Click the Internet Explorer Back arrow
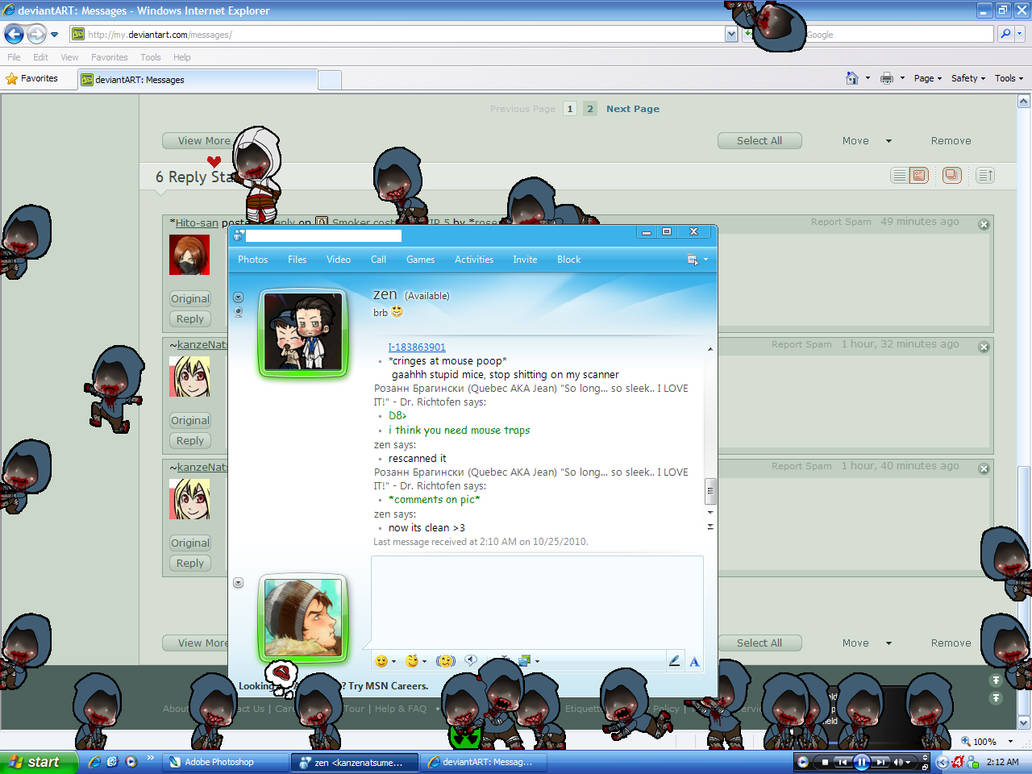1032x774 pixels. click(14, 34)
